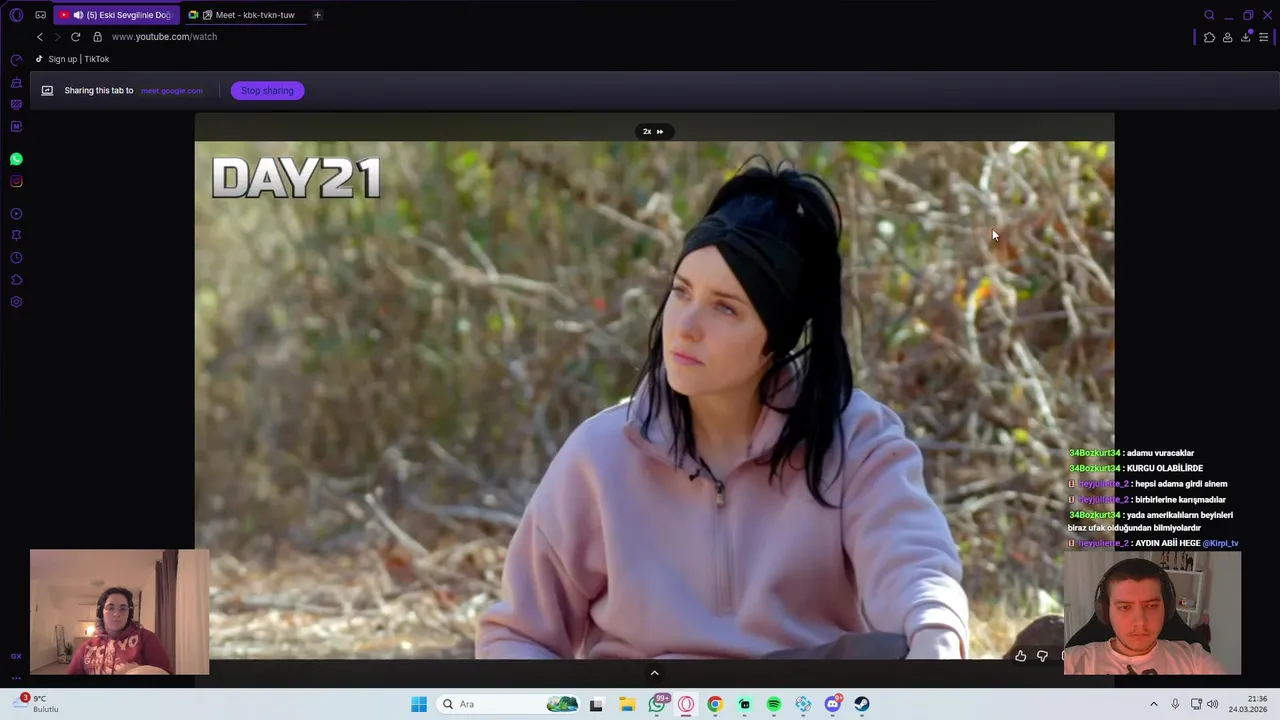Click the taskbar Ara search box
The width and height of the screenshot is (1280, 720).
(x=508, y=704)
